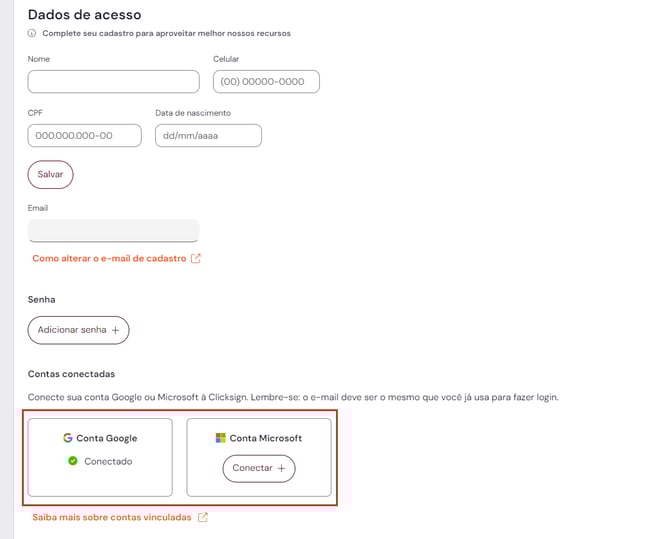
Task: Click the plus icon in Adicionar senha
Action: pos(115,330)
